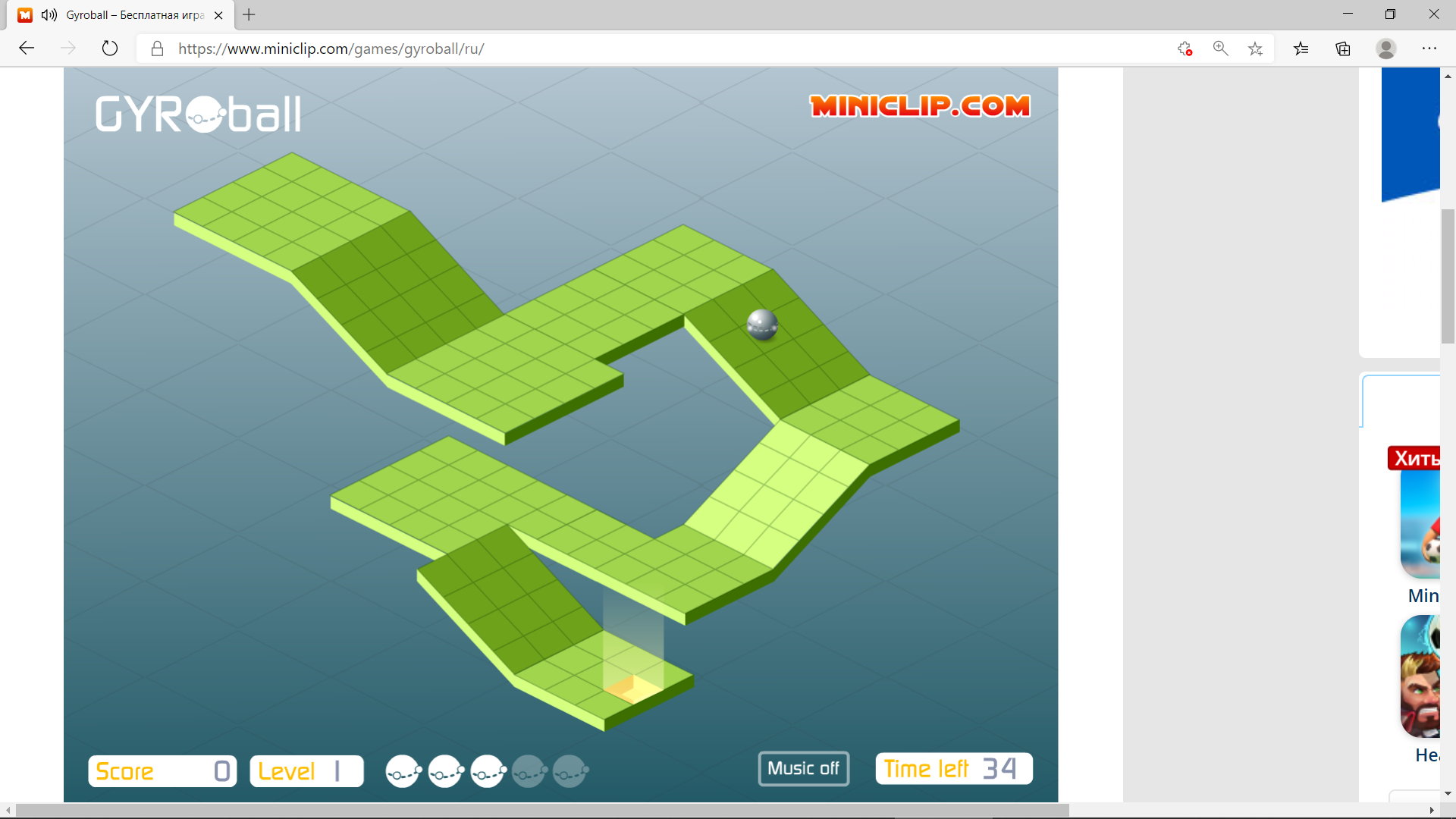Click the scroll up arrow
The width and height of the screenshot is (1456, 819).
coord(1448,76)
